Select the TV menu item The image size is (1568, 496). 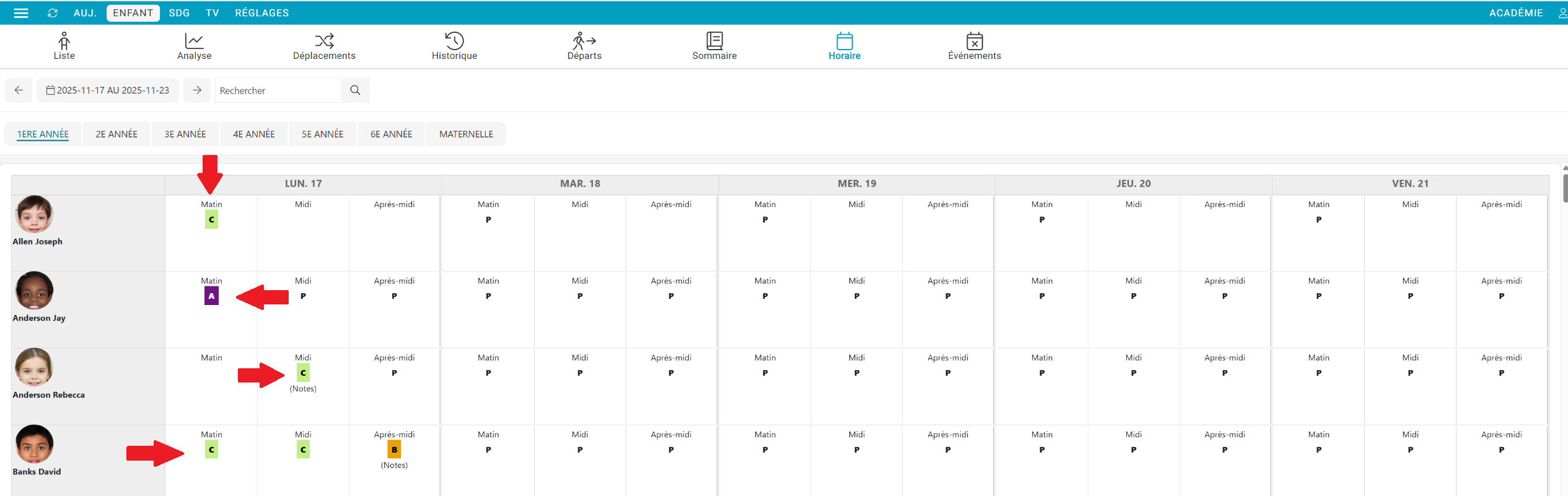pyautogui.click(x=212, y=13)
